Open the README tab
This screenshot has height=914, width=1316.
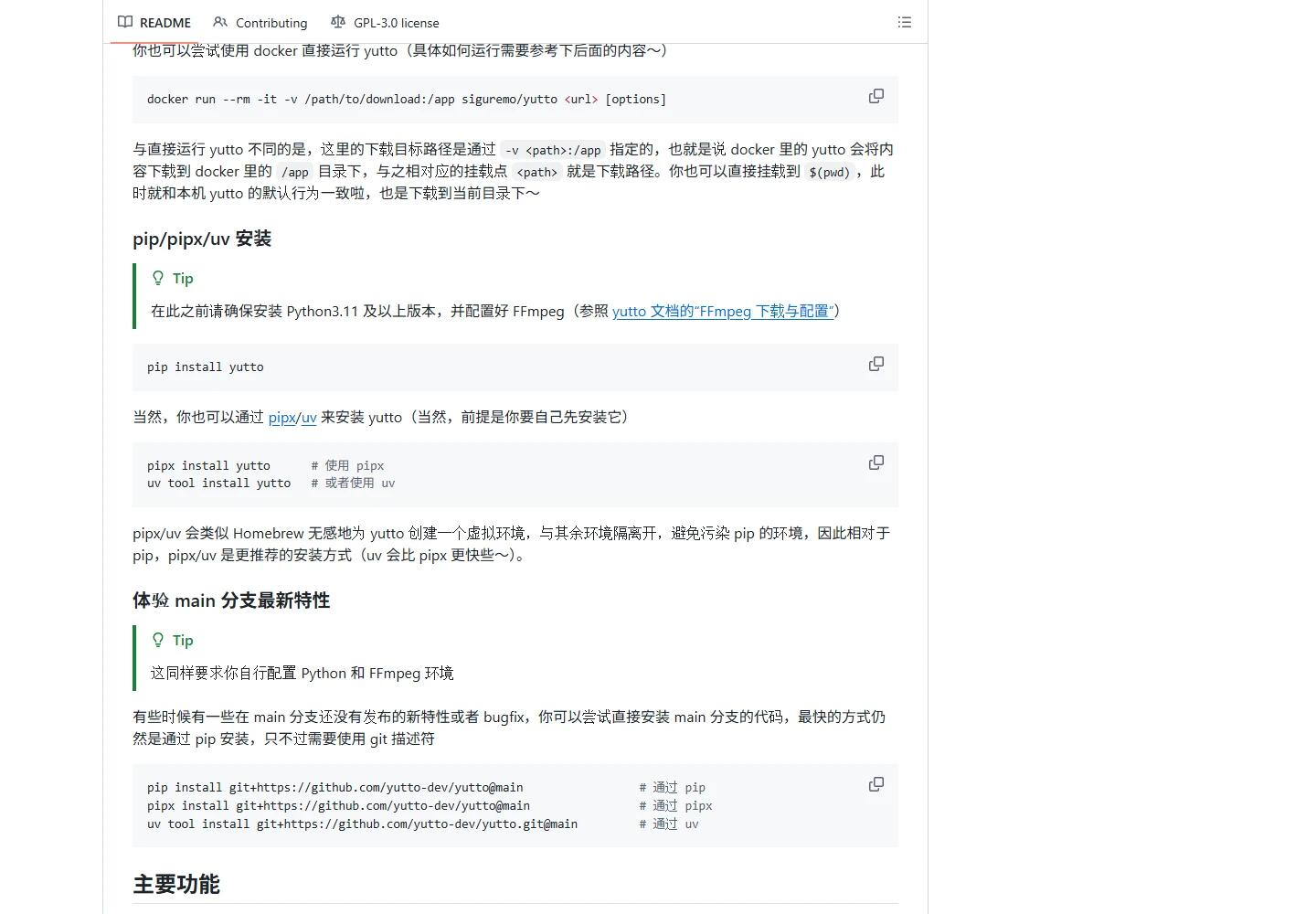[x=154, y=23]
